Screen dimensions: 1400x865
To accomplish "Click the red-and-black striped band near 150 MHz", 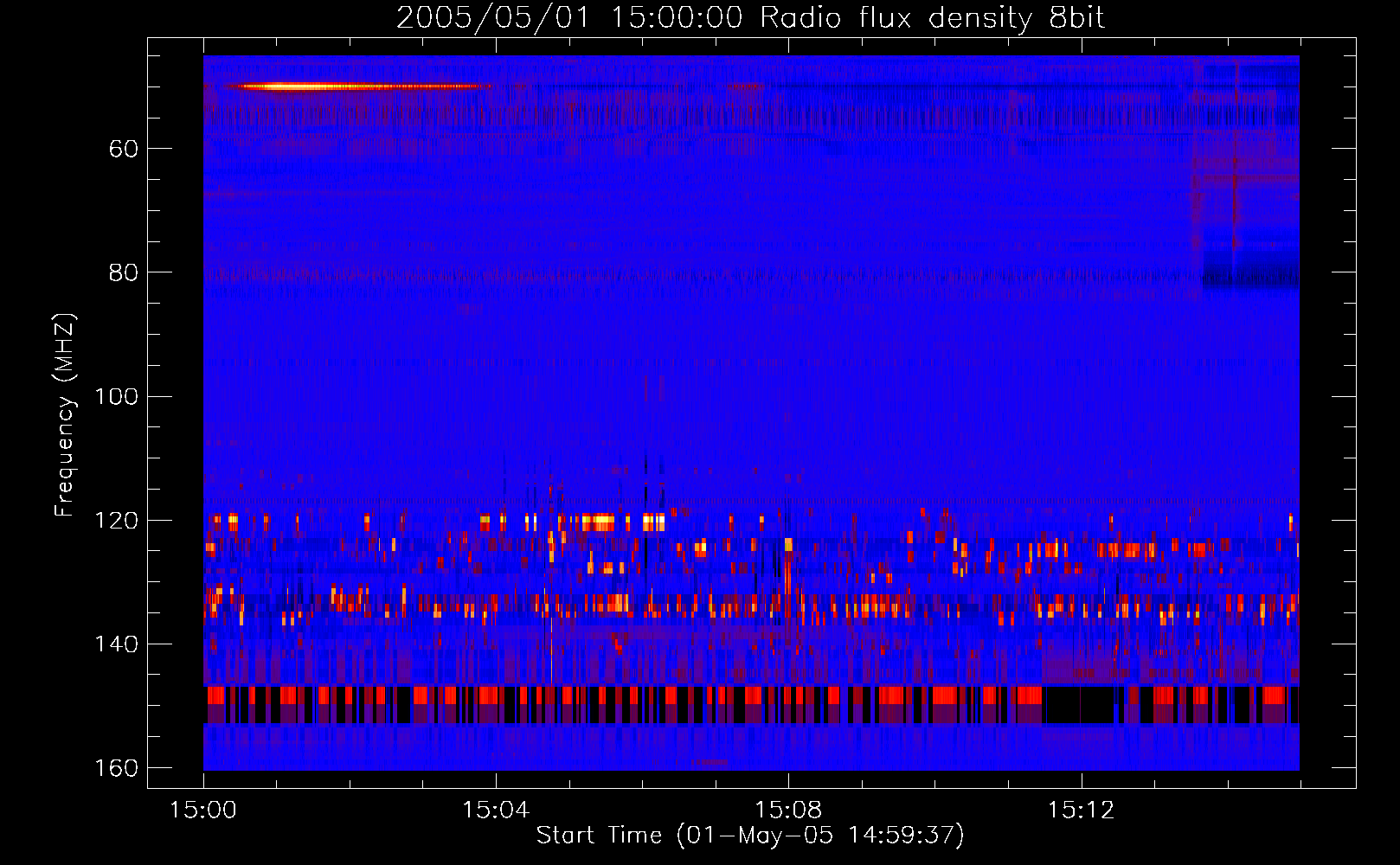I will point(751,704).
